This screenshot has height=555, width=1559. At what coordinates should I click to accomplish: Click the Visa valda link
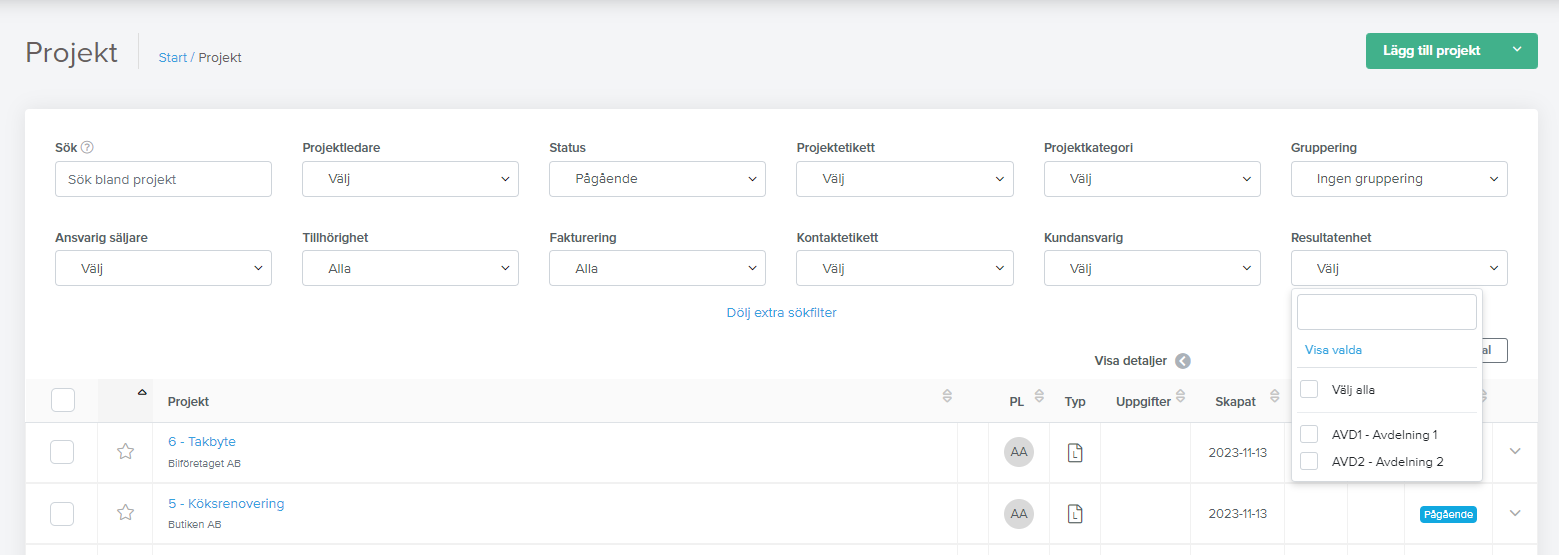[1333, 350]
